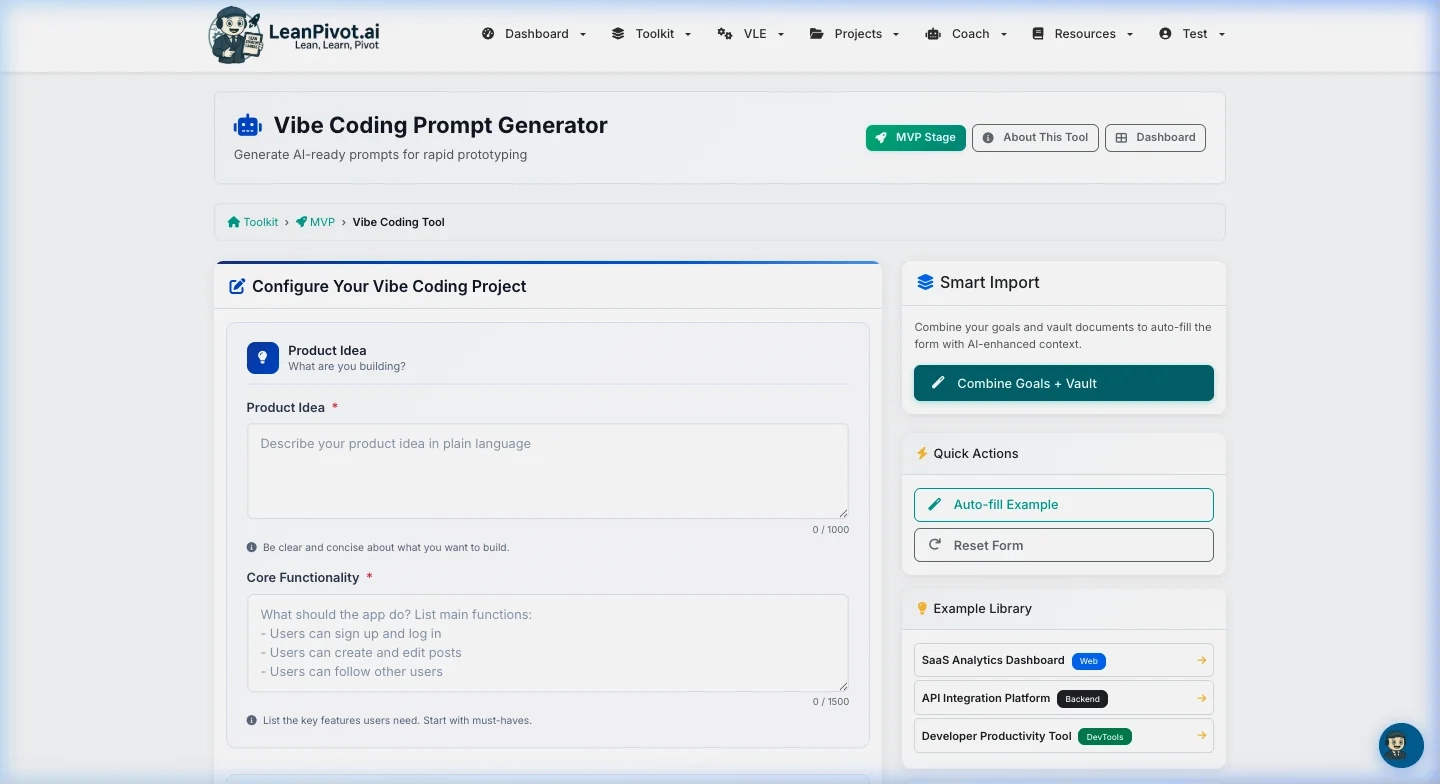Open the Toolkit dropdown in navbar
The height and width of the screenshot is (784, 1440).
652,34
